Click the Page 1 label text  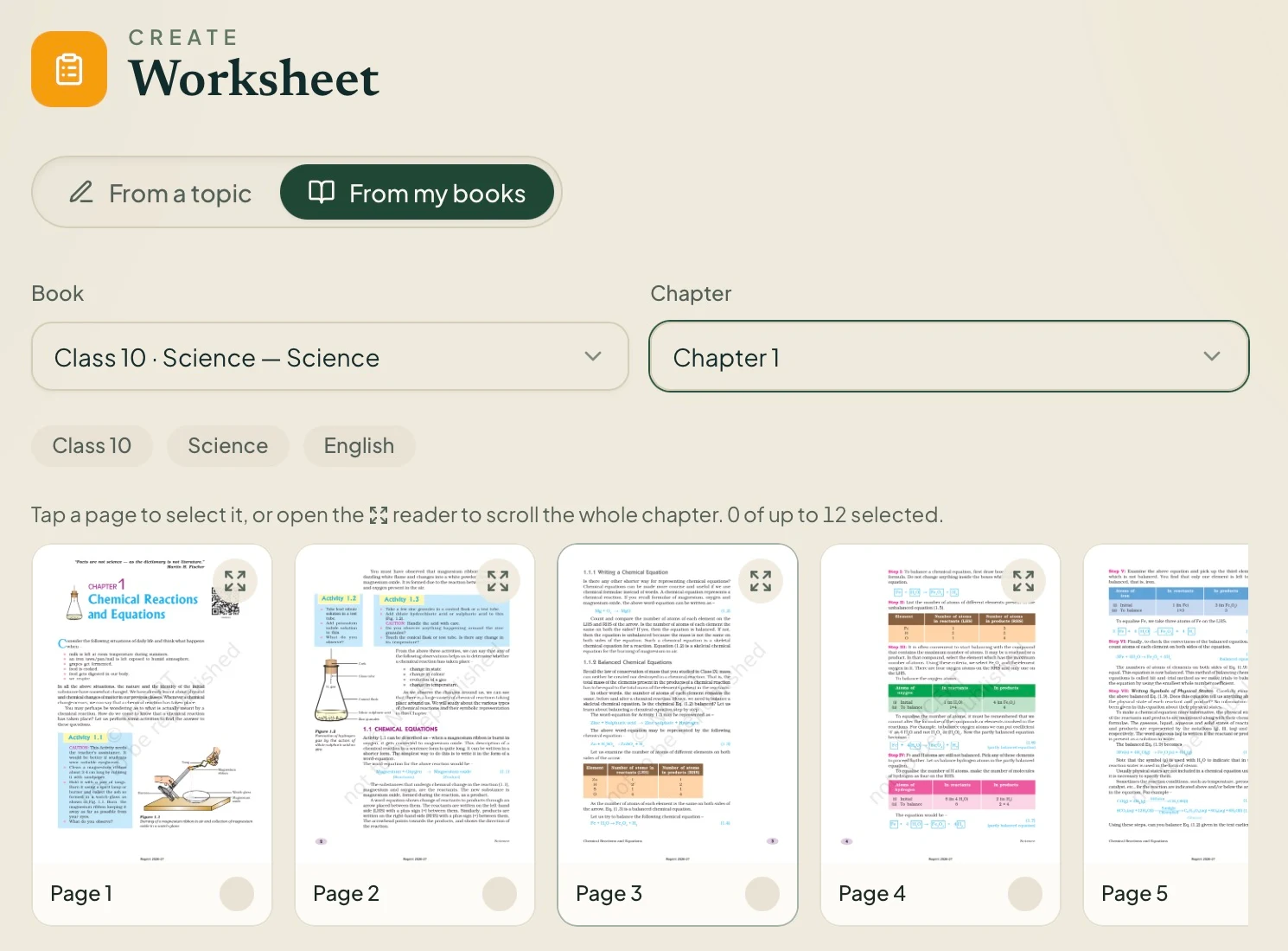(x=81, y=894)
